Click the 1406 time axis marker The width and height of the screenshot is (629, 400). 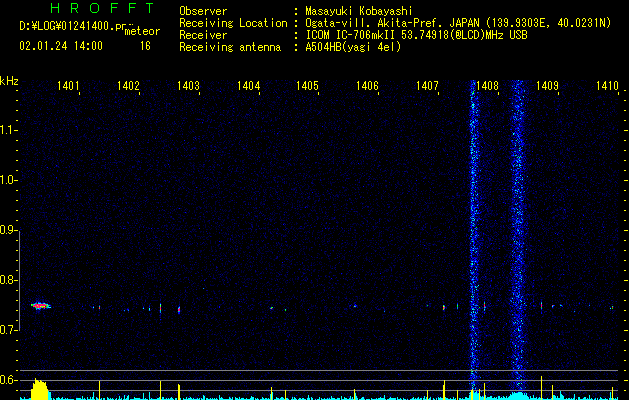click(367, 85)
